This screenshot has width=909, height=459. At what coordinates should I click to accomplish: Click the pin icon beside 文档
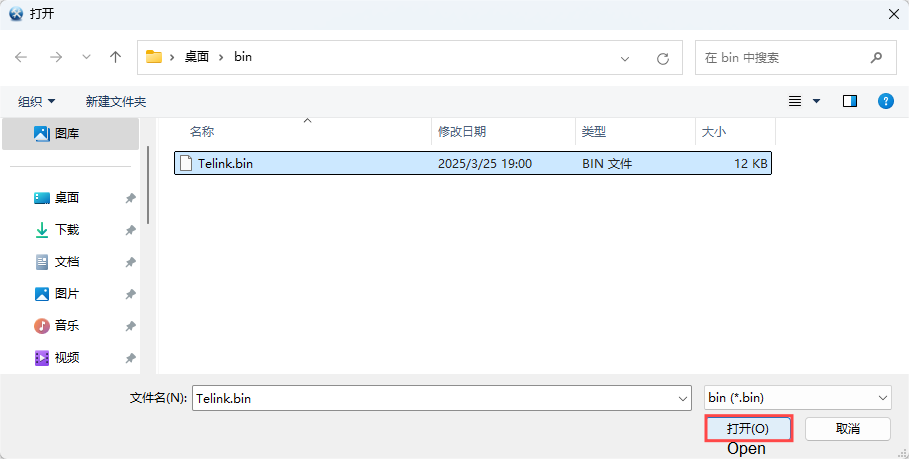[x=130, y=262]
